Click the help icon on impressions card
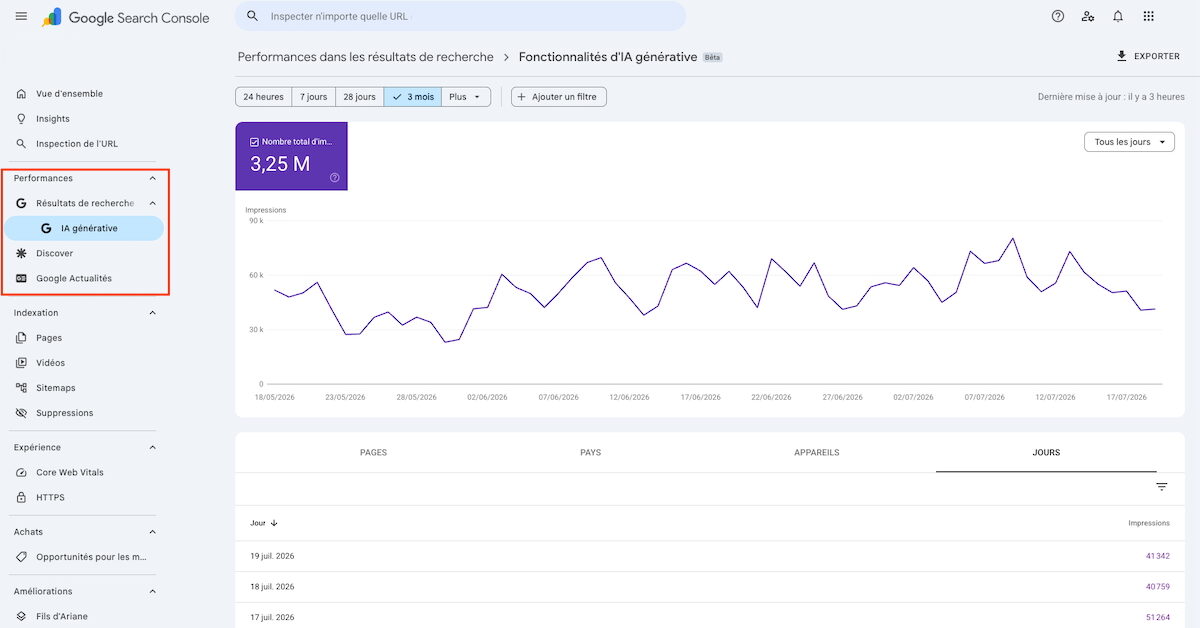The width and height of the screenshot is (1200, 628). click(x=335, y=178)
